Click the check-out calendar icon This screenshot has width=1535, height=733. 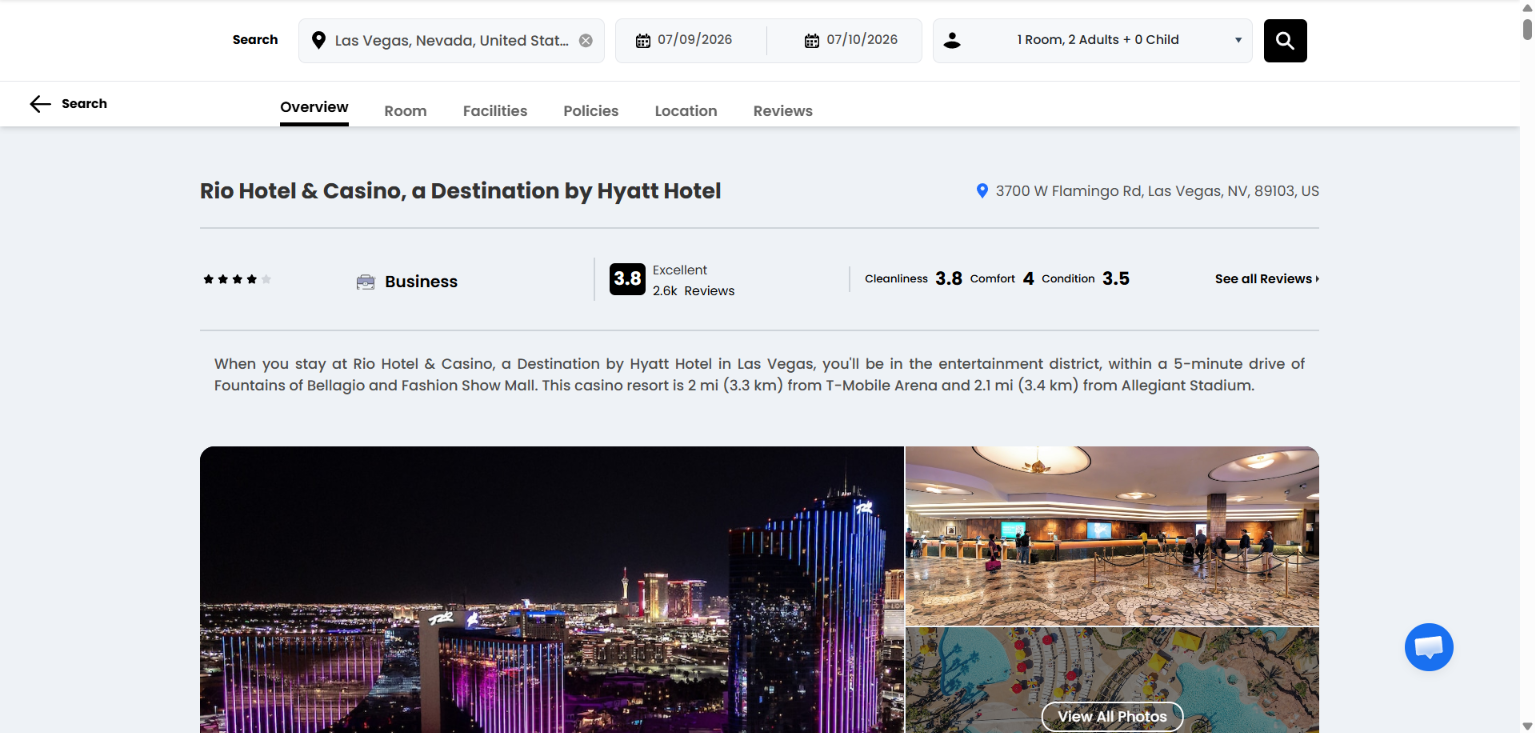[812, 41]
